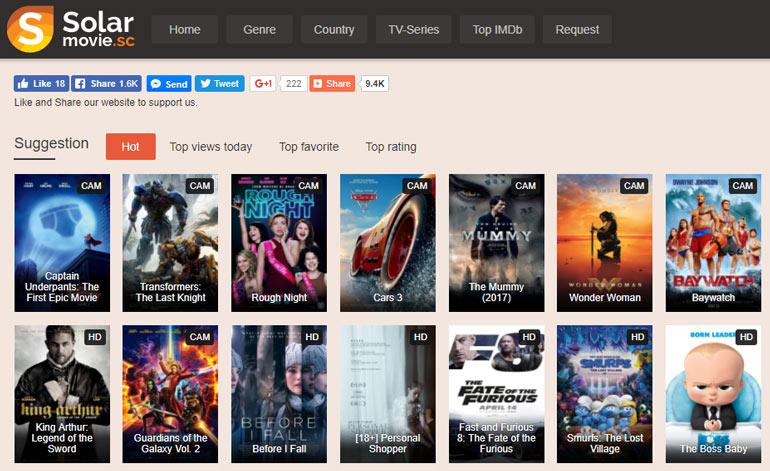The width and height of the screenshot is (770, 471).
Task: Click the orange Share plus button
Action: pyautogui.click(x=332, y=84)
